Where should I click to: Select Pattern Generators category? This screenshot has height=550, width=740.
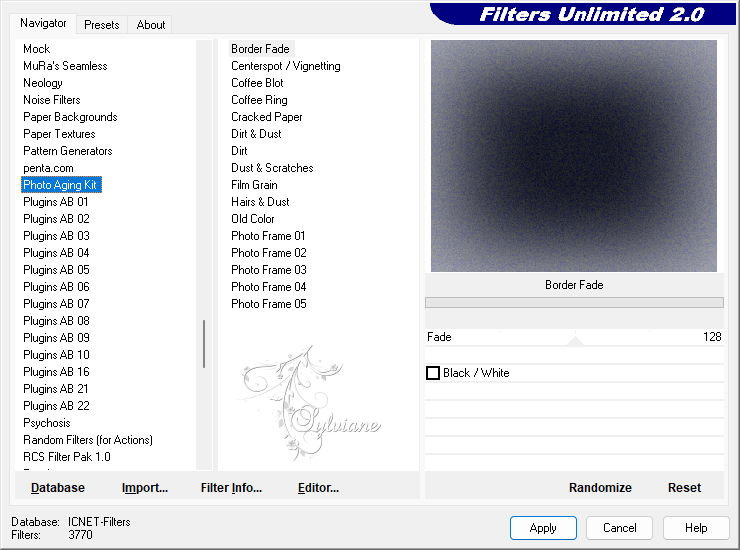68,151
